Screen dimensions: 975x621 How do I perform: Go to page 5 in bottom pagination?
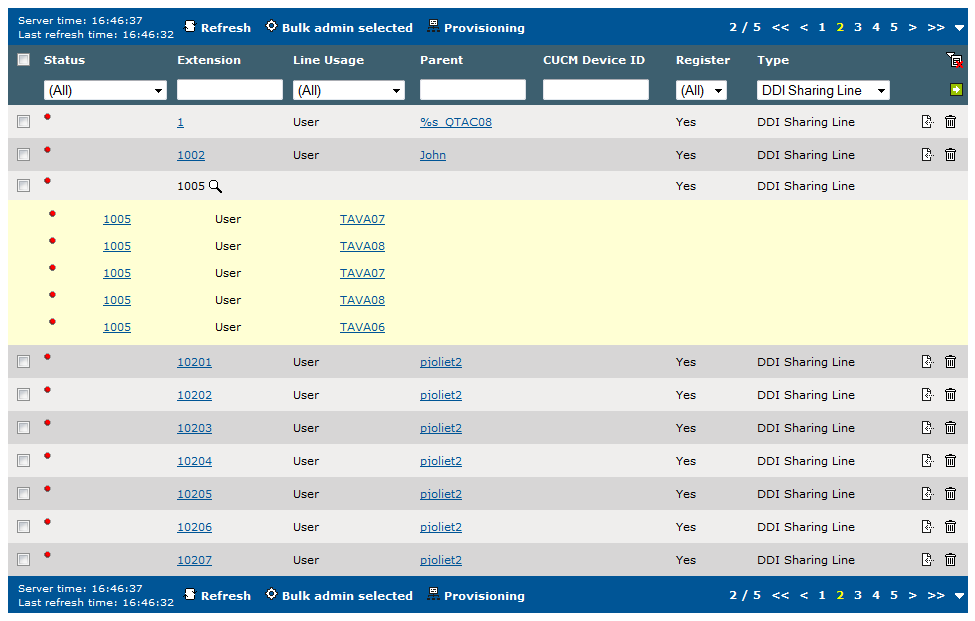[894, 595]
